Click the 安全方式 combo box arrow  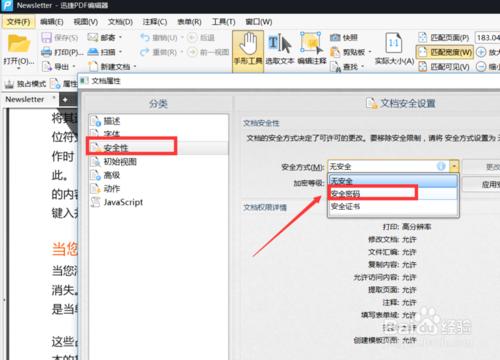pyautogui.click(x=454, y=166)
